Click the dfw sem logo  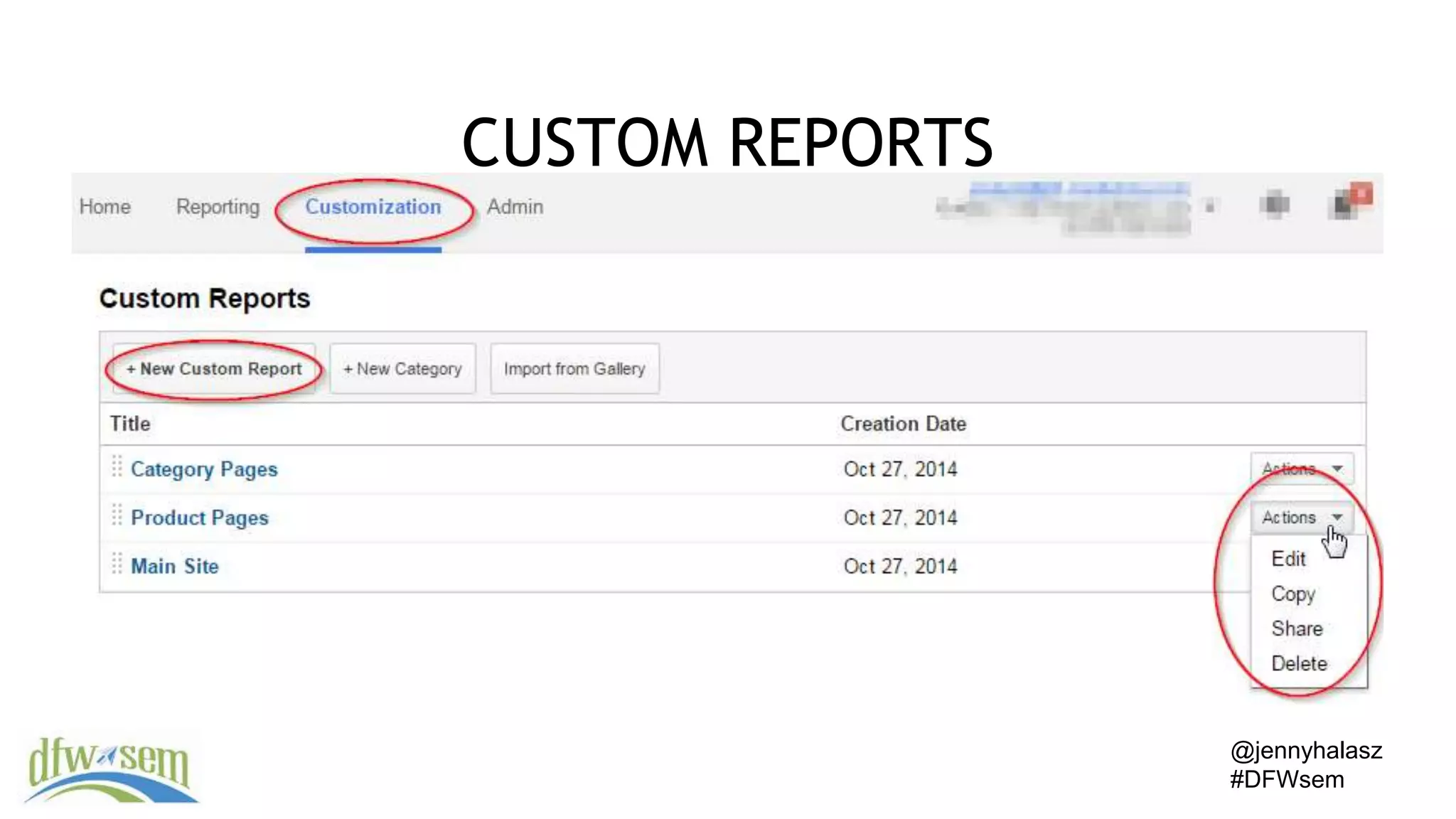(112, 770)
